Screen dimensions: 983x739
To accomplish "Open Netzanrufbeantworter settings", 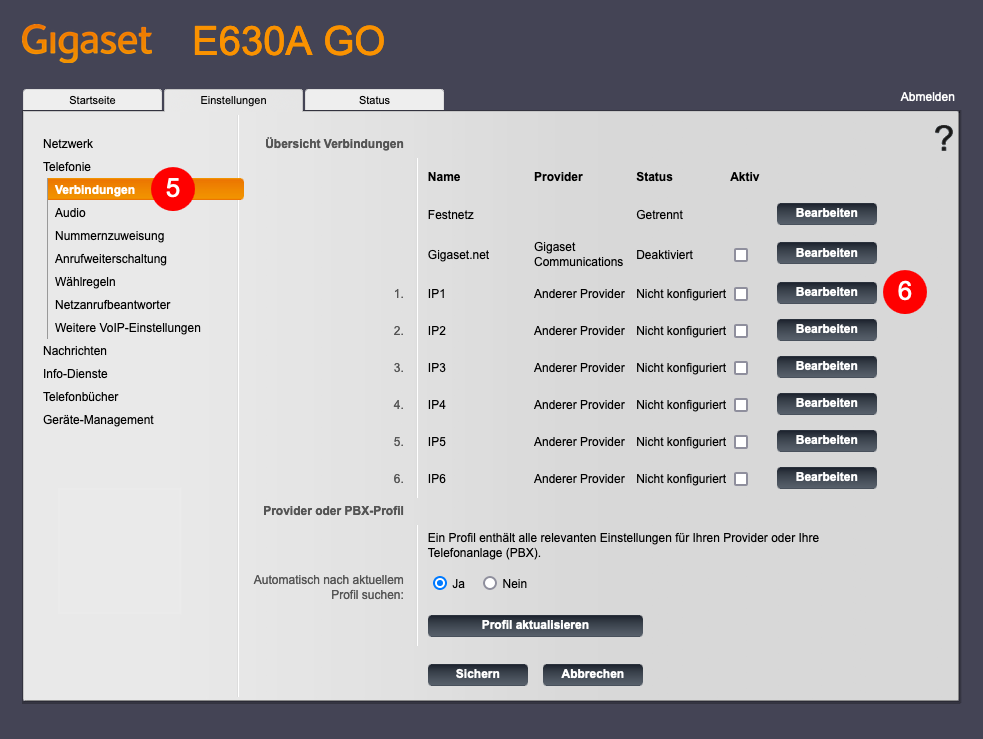I will pos(113,305).
